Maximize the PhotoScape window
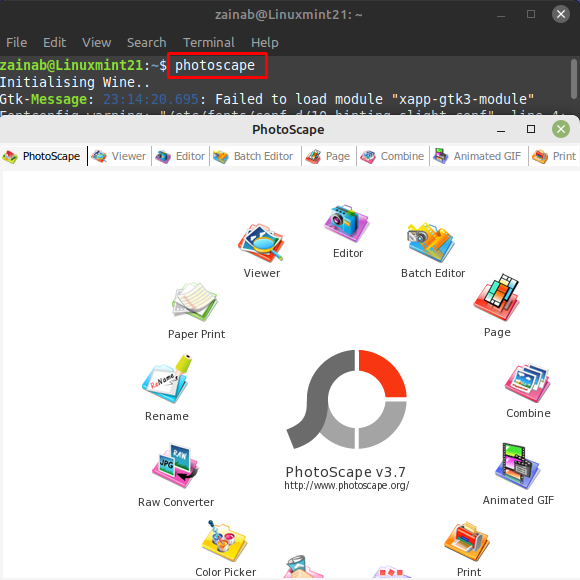The image size is (580, 580). [x=531, y=129]
